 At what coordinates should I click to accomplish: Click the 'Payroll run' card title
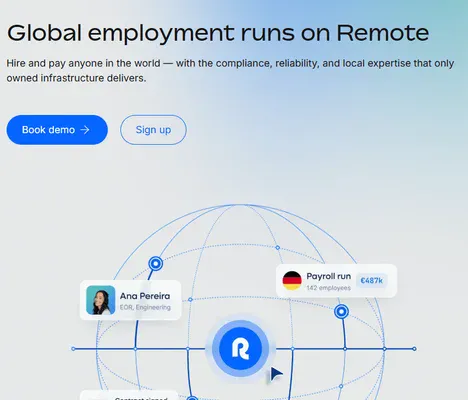pos(329,276)
